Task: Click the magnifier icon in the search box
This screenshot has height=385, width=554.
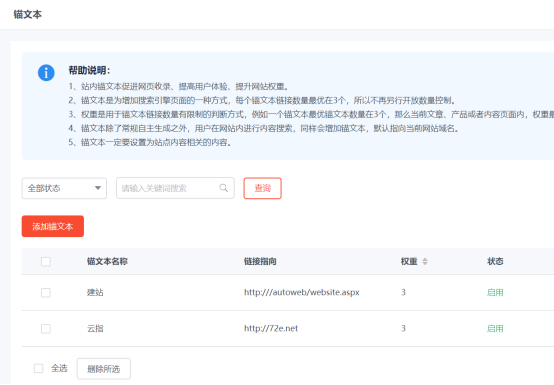Action: [x=223, y=188]
